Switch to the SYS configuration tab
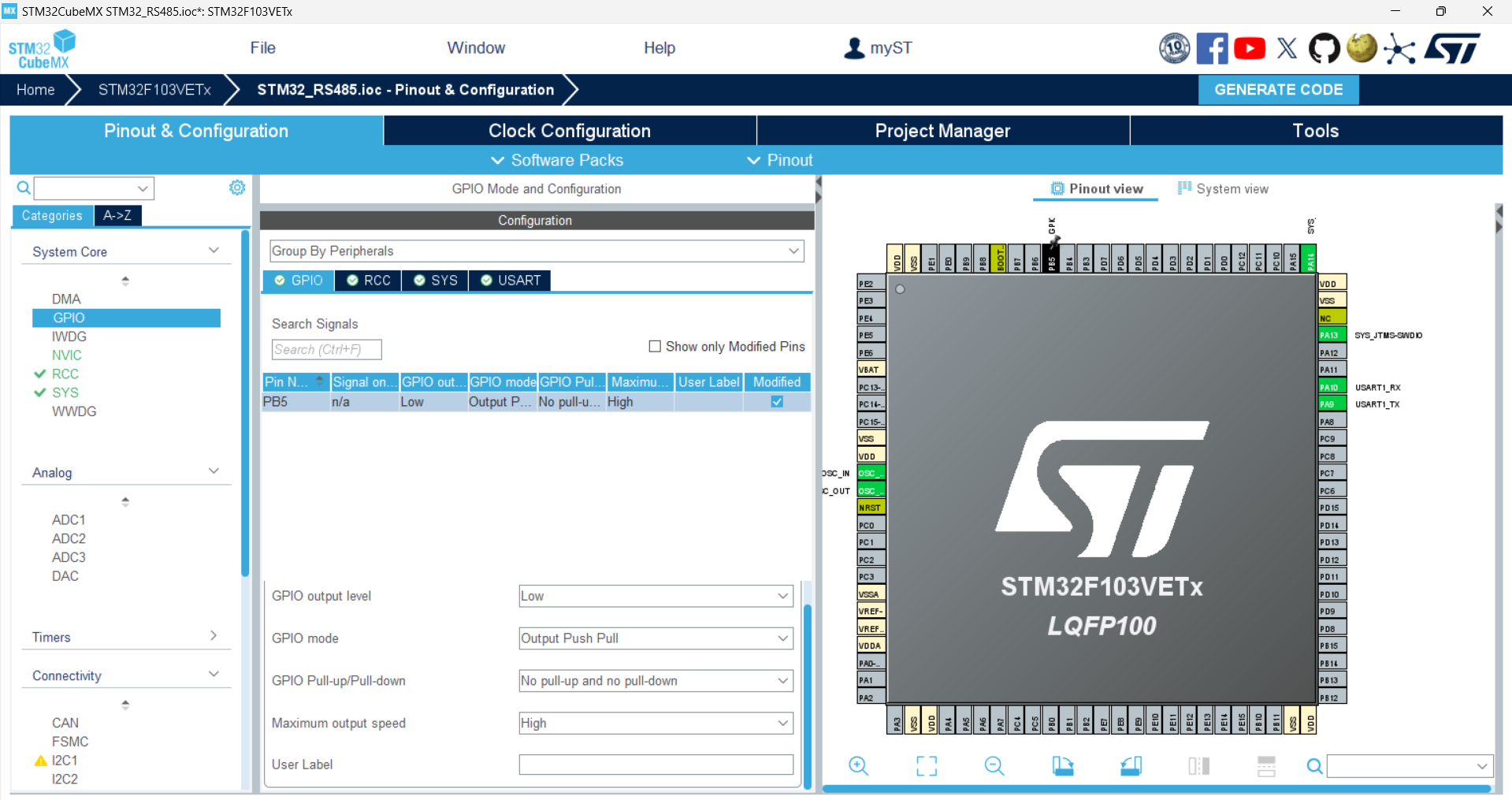Image resolution: width=1512 pixels, height=800 pixels. [x=435, y=281]
